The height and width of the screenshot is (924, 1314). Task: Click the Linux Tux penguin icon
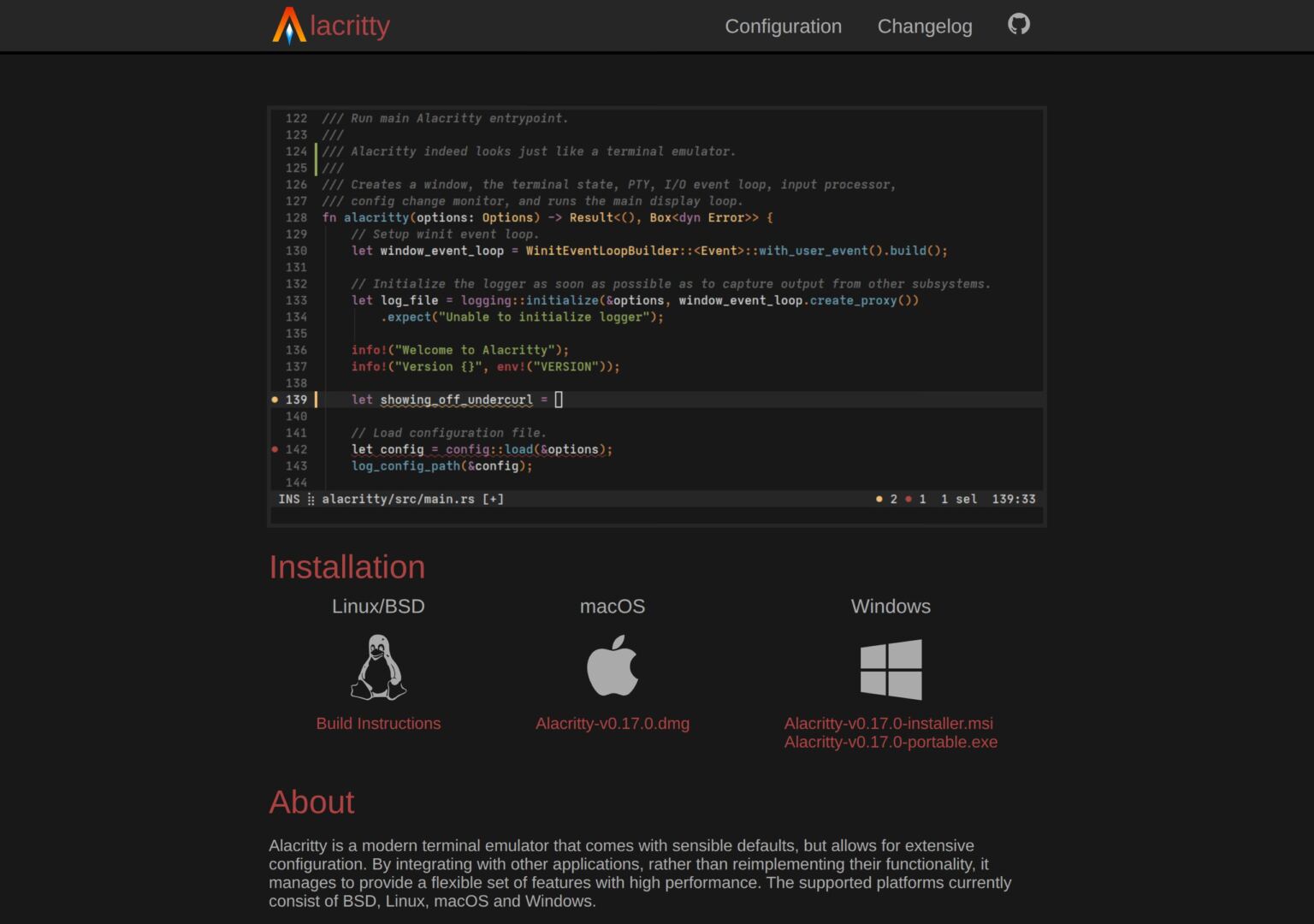click(378, 667)
